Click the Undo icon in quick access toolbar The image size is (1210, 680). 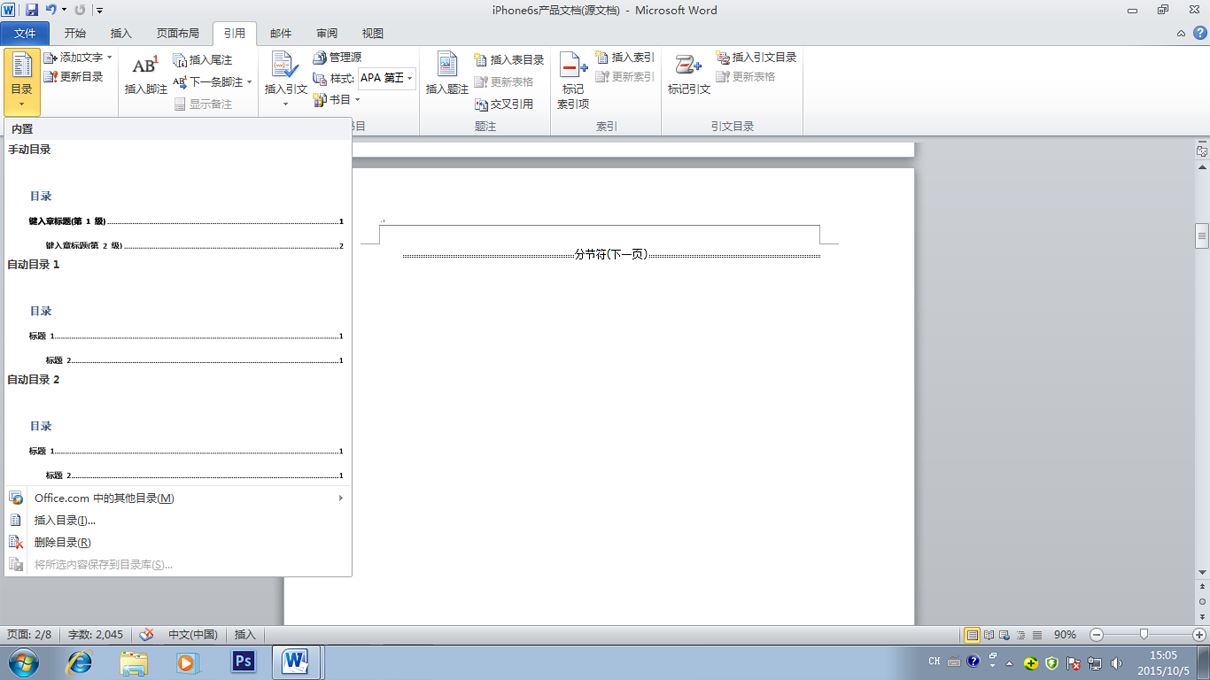[50, 10]
